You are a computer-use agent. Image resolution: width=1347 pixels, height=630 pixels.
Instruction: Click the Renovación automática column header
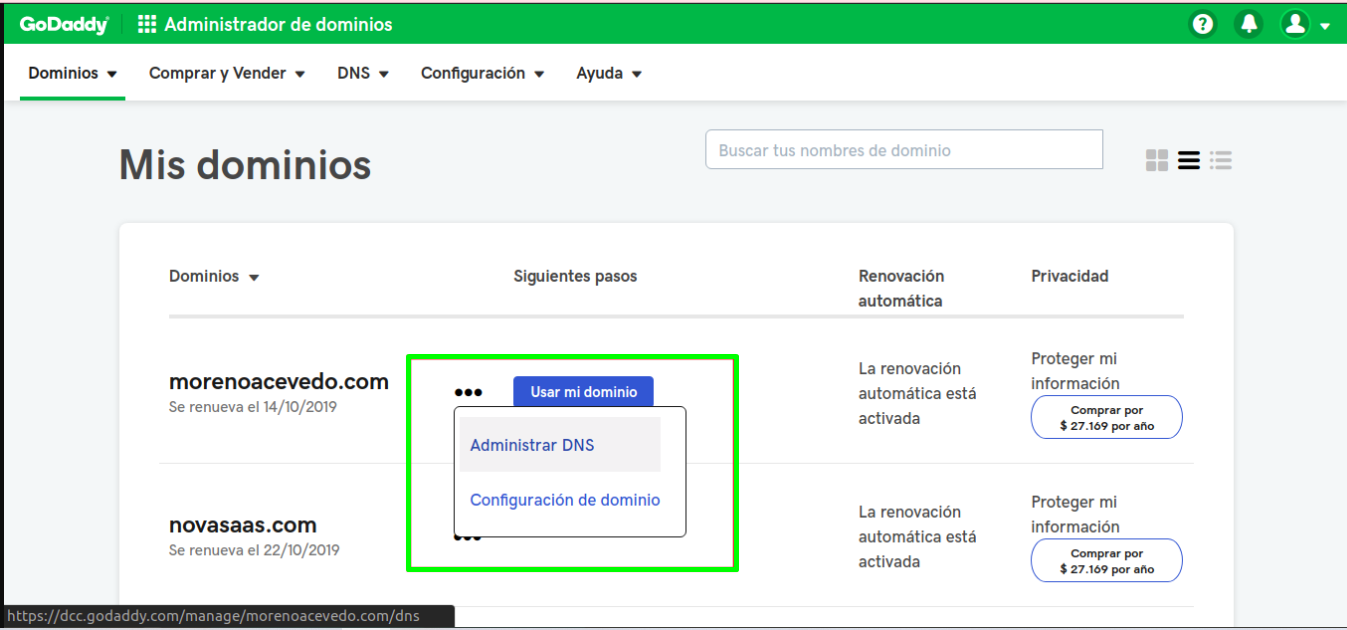(901, 288)
